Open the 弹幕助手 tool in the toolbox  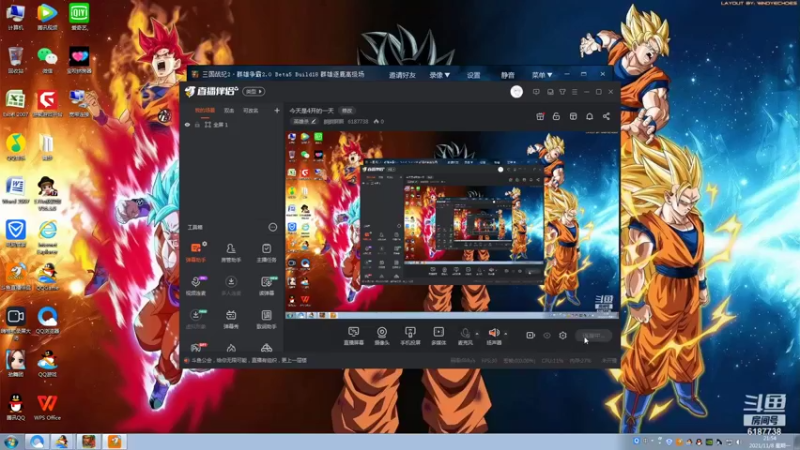(195, 252)
